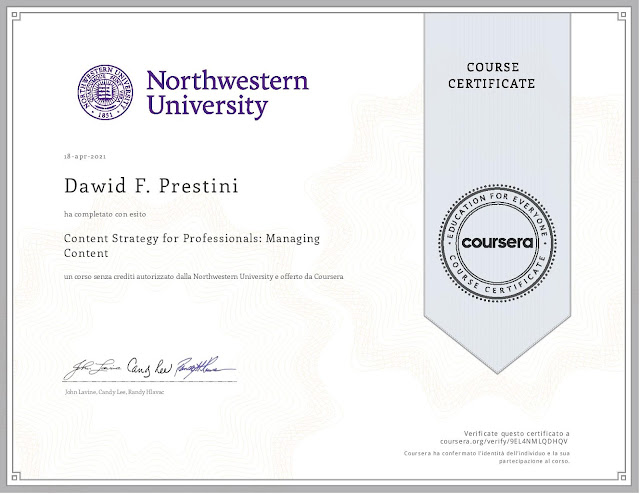Viewport: 640px width, 494px height.
Task: Open the coursera.org/verify/9EL4NMLQDHQV link
Action: pos(504,441)
